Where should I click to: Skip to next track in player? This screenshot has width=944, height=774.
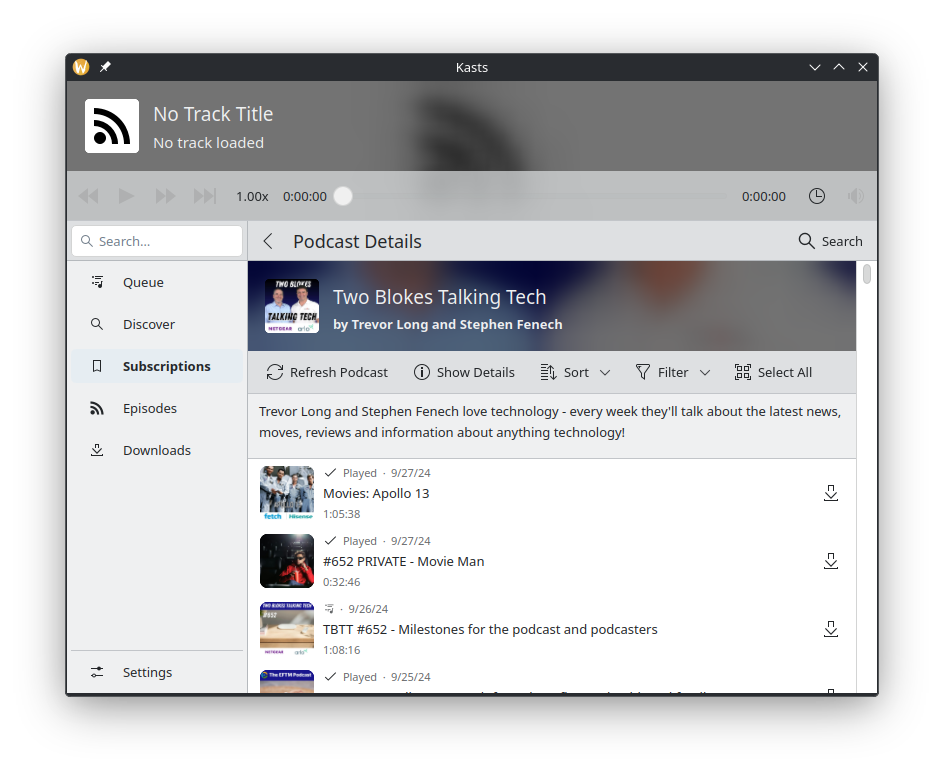(x=204, y=196)
